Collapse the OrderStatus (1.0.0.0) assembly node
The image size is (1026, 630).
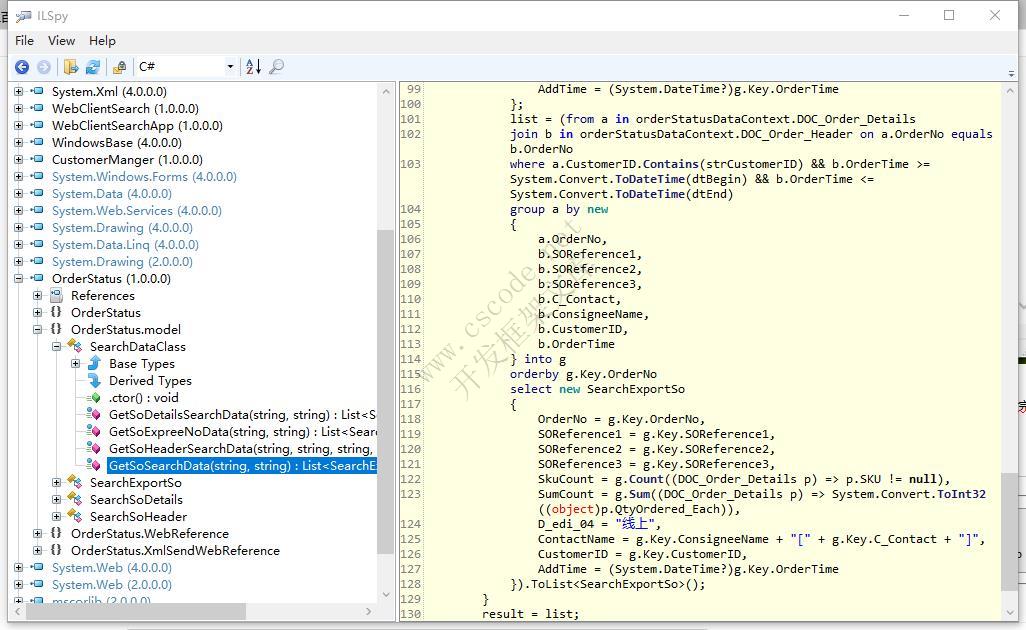18,279
